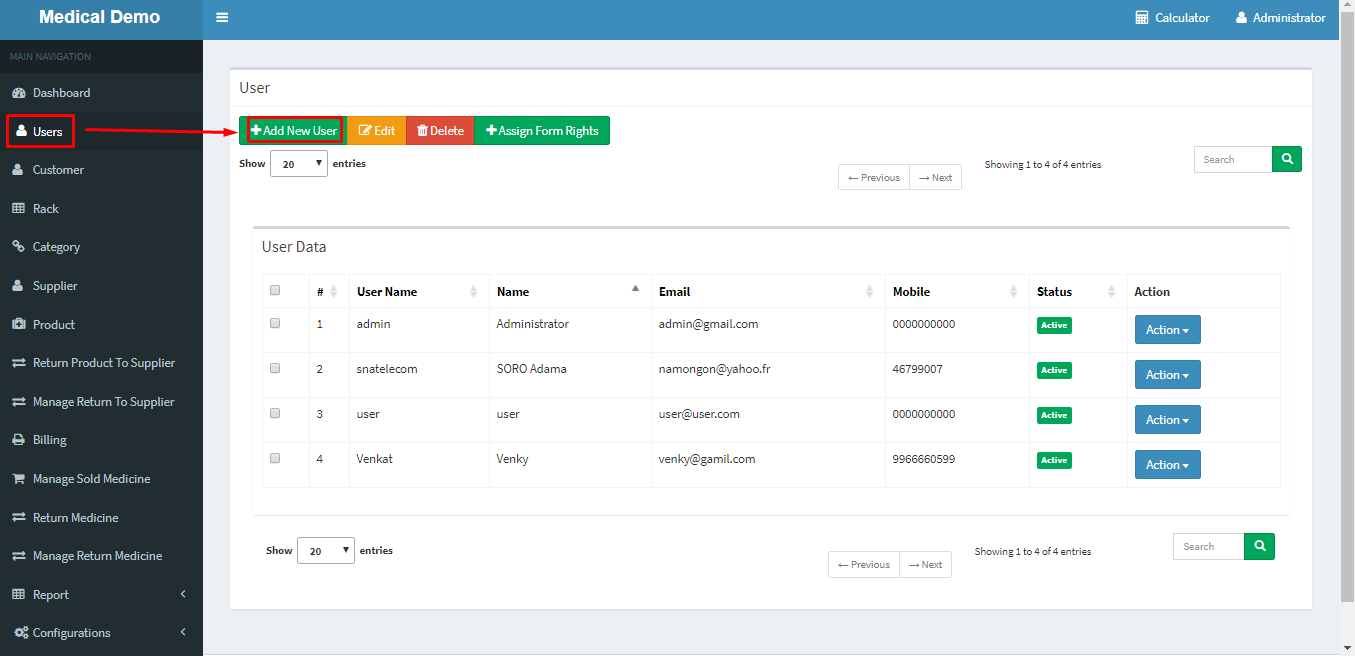The height and width of the screenshot is (656, 1355).
Task: Click the bottom Search input field
Action: pos(1209,546)
